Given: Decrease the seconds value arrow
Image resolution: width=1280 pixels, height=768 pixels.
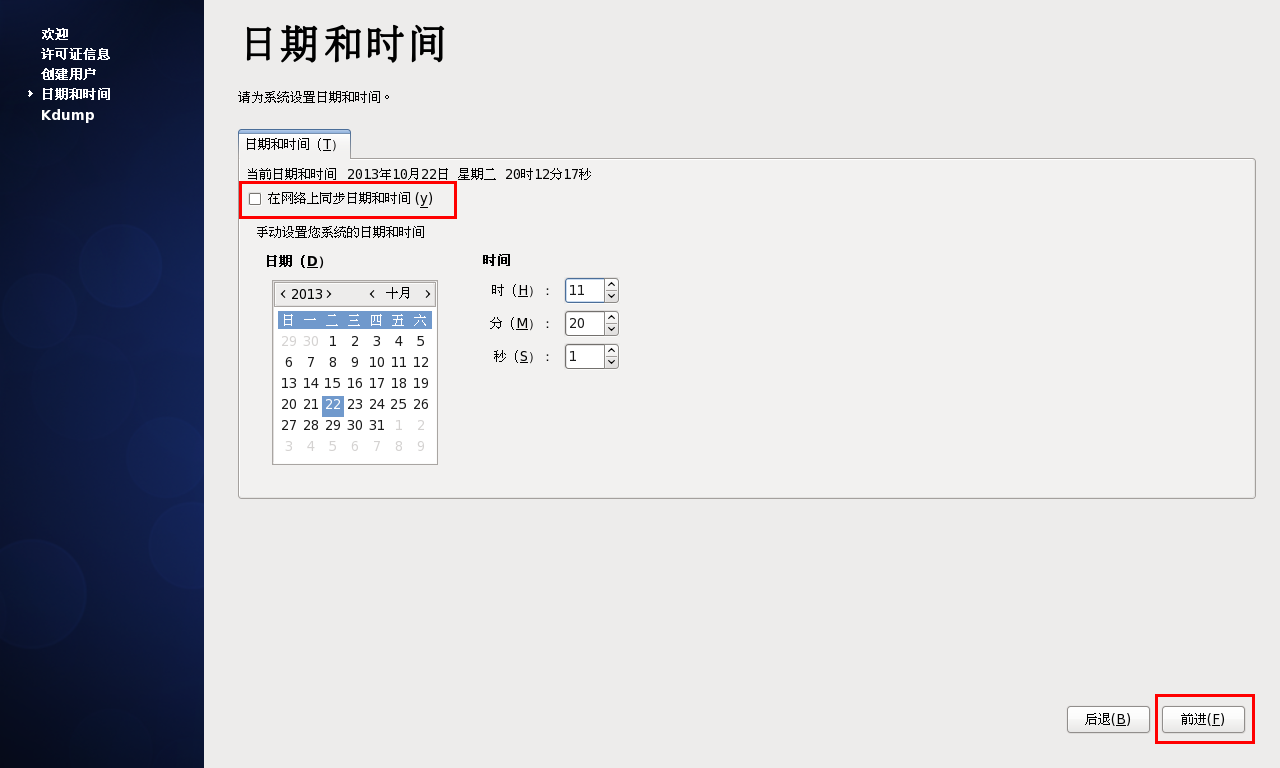Looking at the screenshot, I should pos(612,362).
